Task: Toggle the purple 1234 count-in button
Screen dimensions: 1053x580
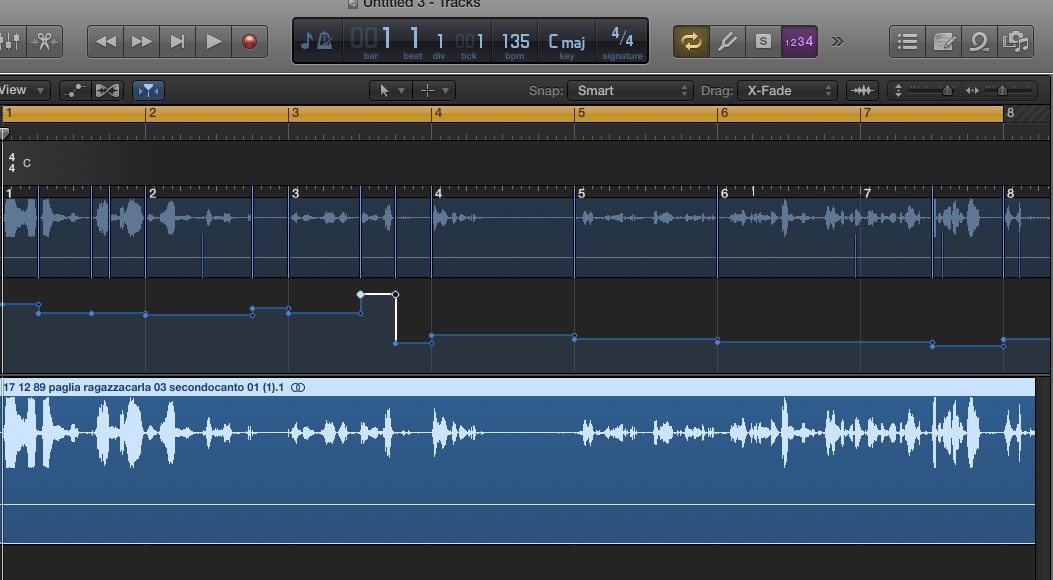Action: [x=799, y=41]
